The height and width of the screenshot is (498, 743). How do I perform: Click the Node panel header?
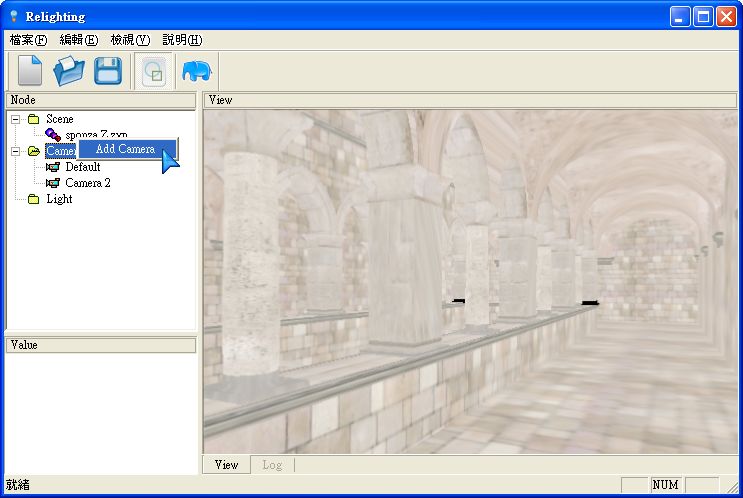100,100
